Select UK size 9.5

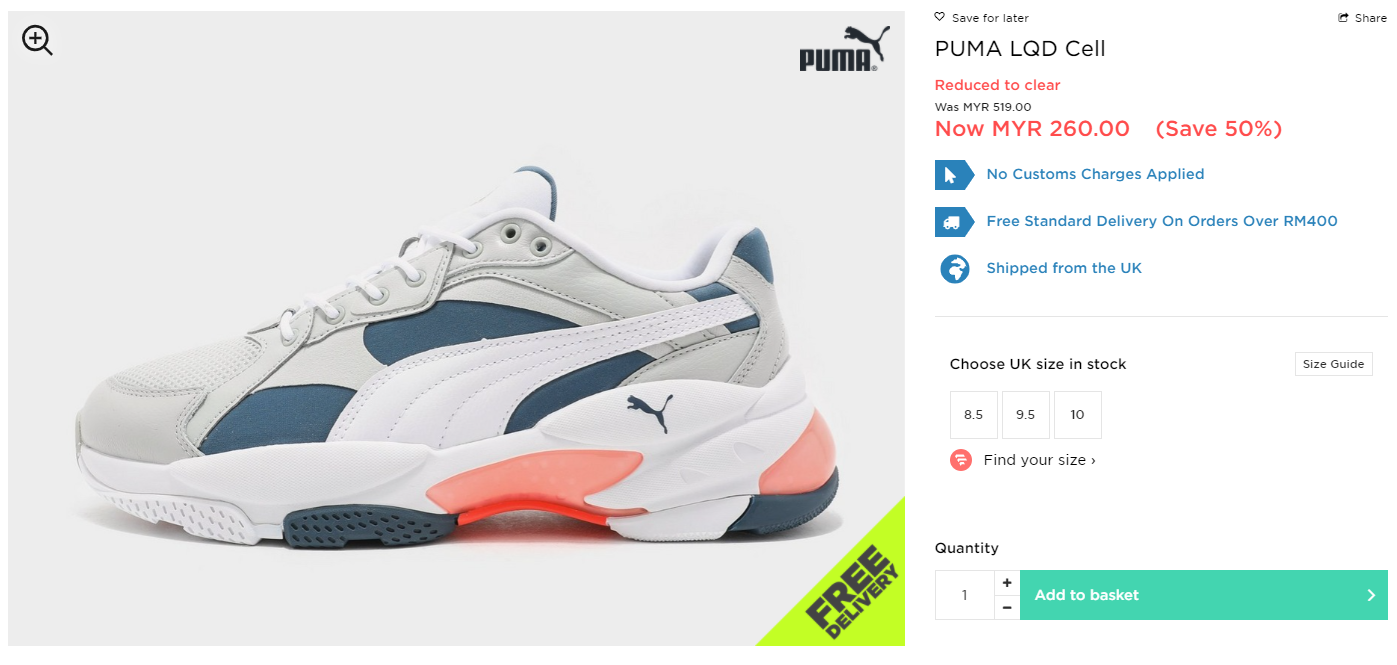coord(1026,415)
